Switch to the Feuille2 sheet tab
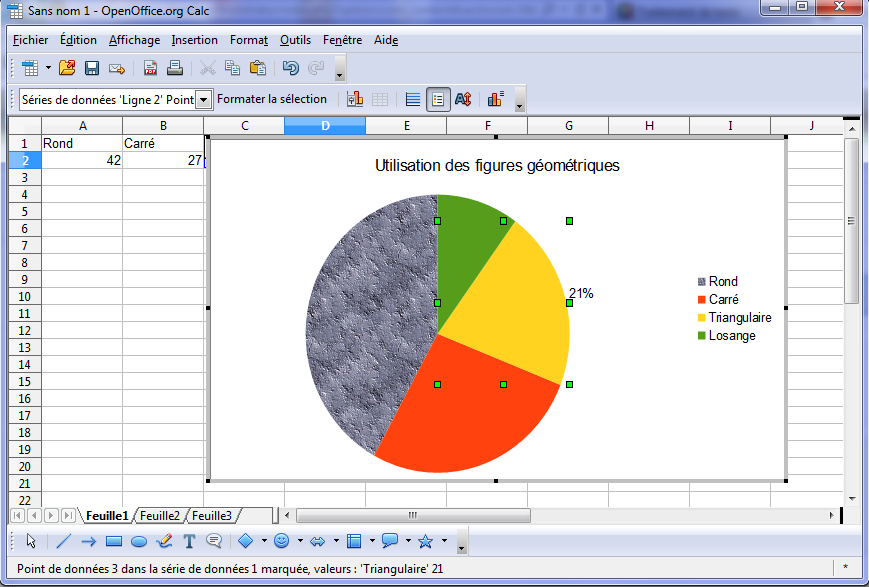The image size is (869, 587). coord(160,516)
